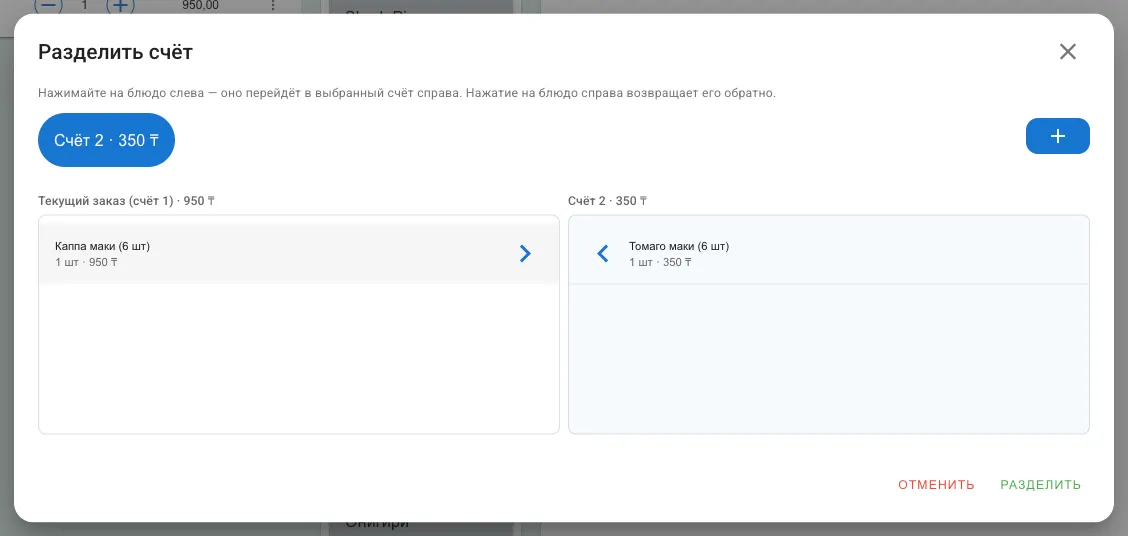Viewport: 1128px width, 536px height.
Task: Select the Счёт 2 · 350 ₸ chip
Action: pos(106,140)
